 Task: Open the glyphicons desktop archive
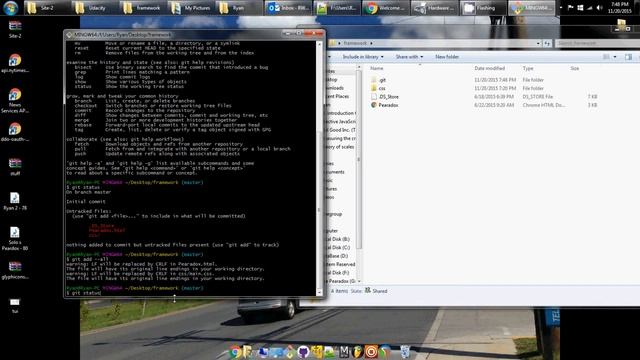click(15, 270)
